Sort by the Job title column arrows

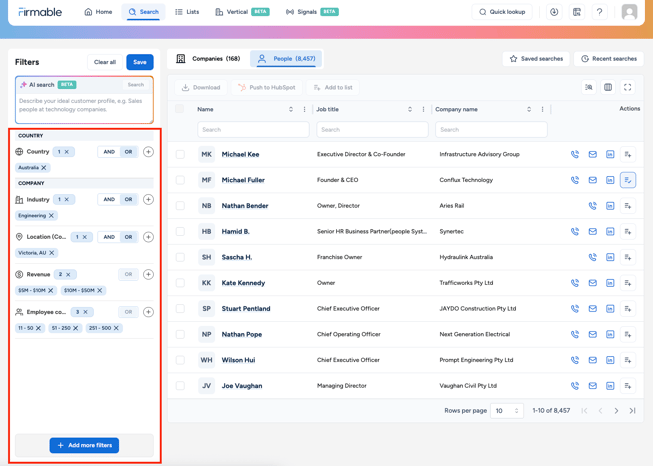tap(410, 110)
